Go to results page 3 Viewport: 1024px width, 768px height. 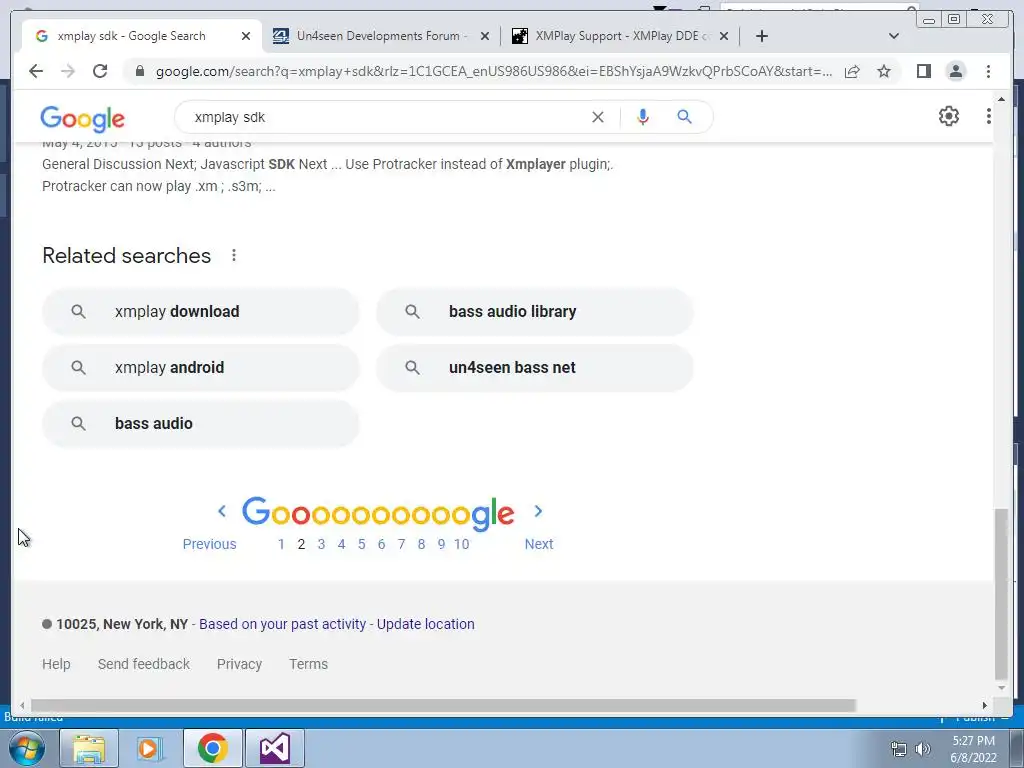(x=321, y=544)
